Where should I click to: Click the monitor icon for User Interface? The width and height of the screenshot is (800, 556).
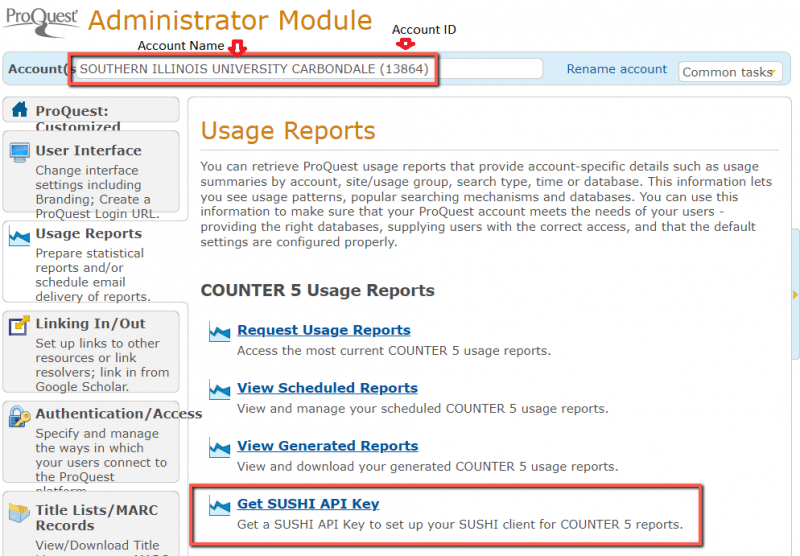coord(19,153)
